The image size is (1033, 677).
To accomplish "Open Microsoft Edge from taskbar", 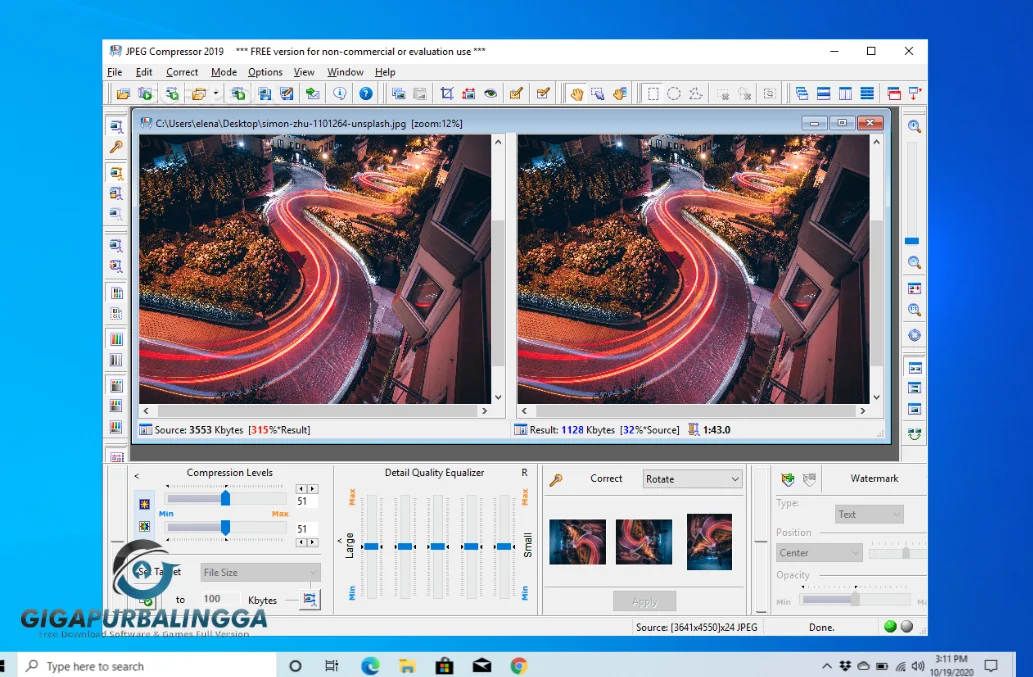I will [370, 666].
